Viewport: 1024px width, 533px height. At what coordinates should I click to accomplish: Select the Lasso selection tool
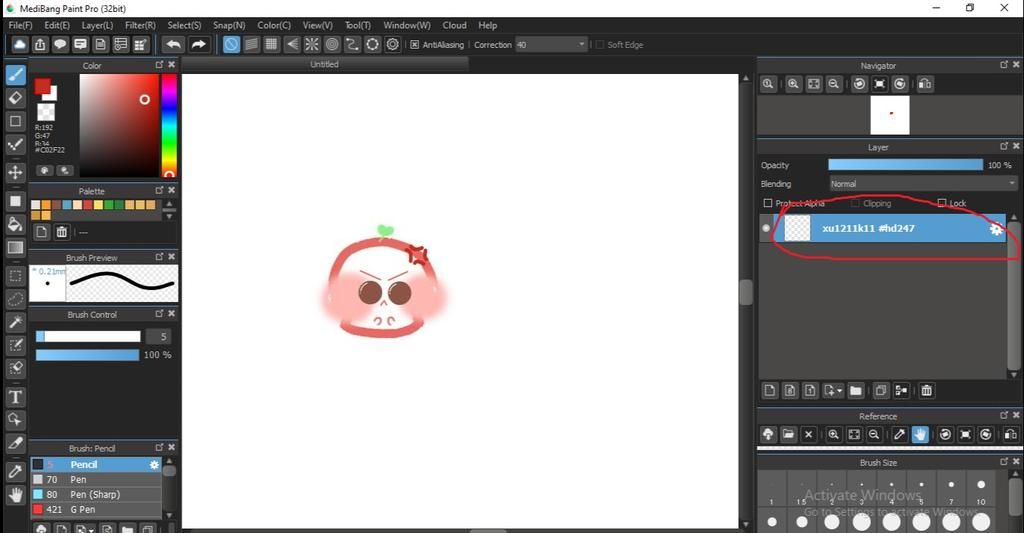coord(16,299)
